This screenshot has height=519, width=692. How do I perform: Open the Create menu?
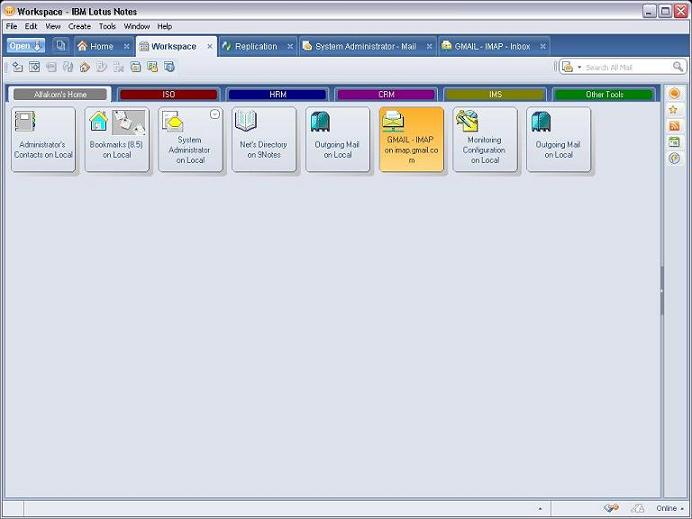tap(79, 26)
